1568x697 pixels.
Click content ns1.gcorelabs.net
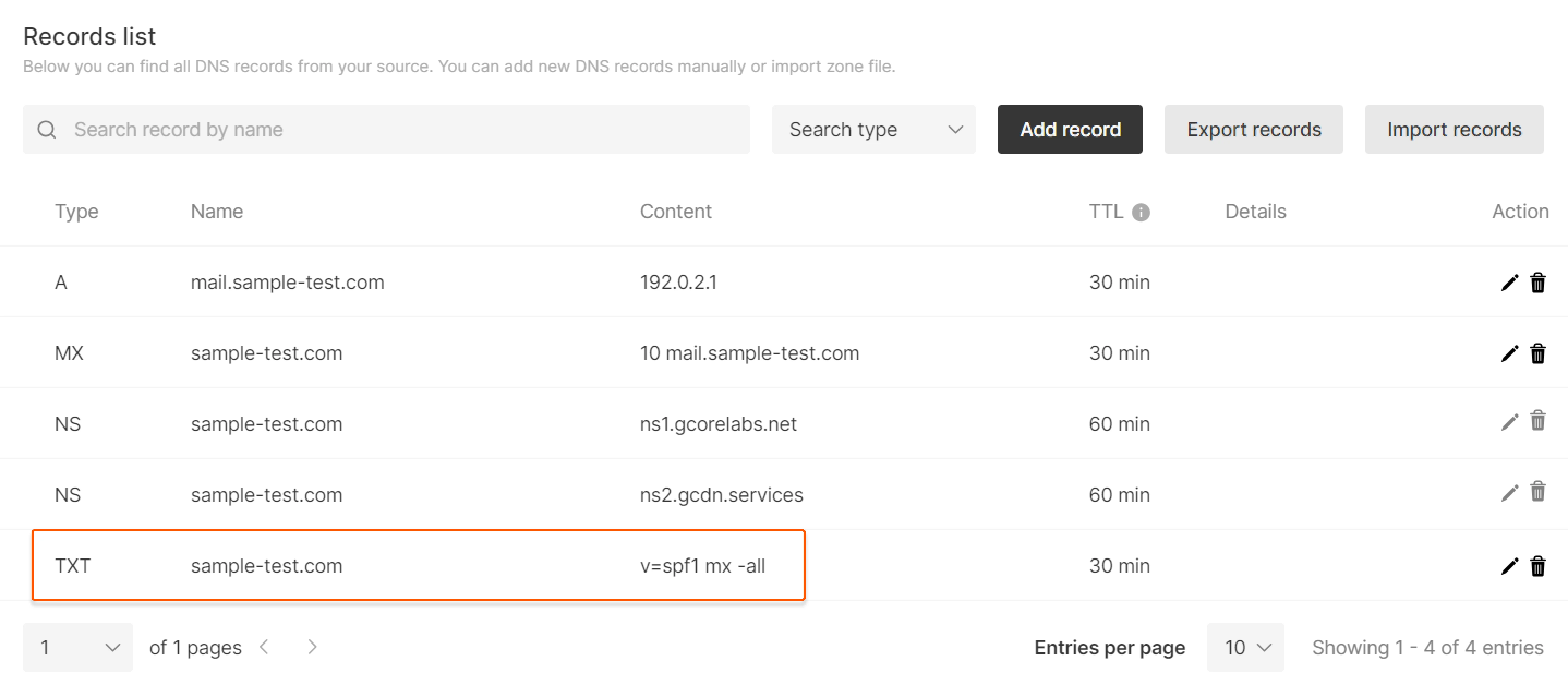click(x=718, y=424)
